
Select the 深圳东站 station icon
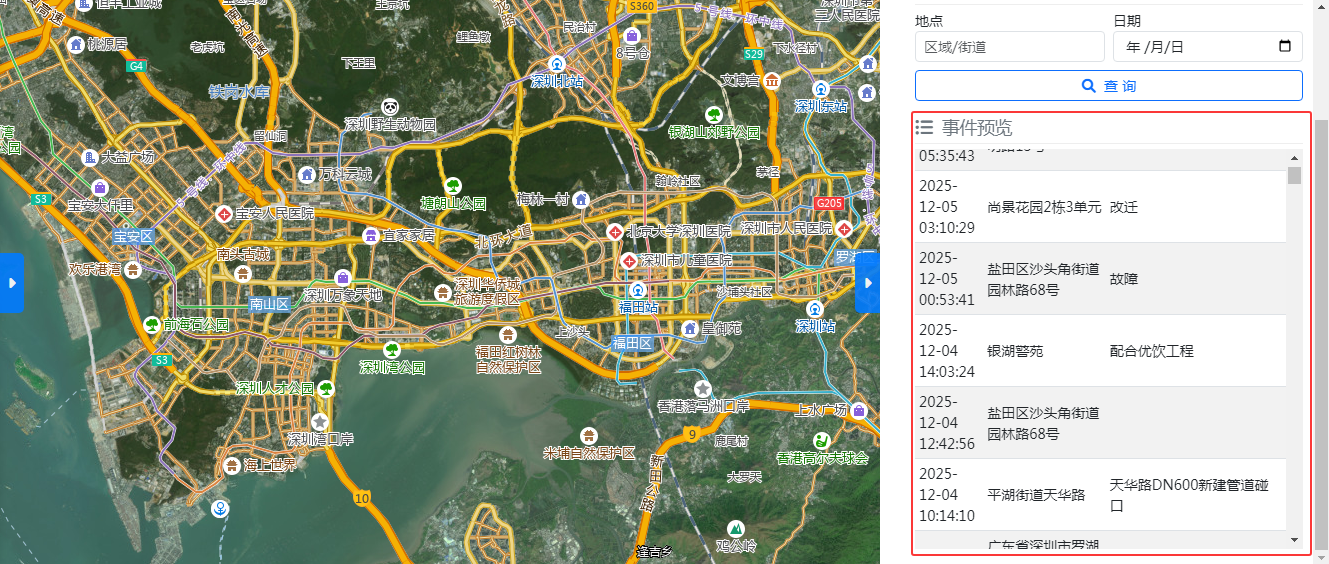point(821,88)
